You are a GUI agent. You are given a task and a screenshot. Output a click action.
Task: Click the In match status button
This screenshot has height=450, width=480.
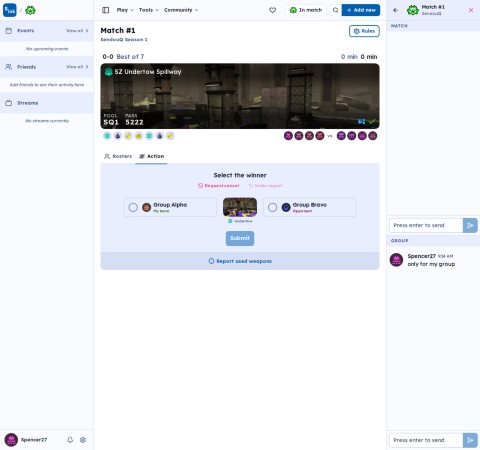[306, 10]
